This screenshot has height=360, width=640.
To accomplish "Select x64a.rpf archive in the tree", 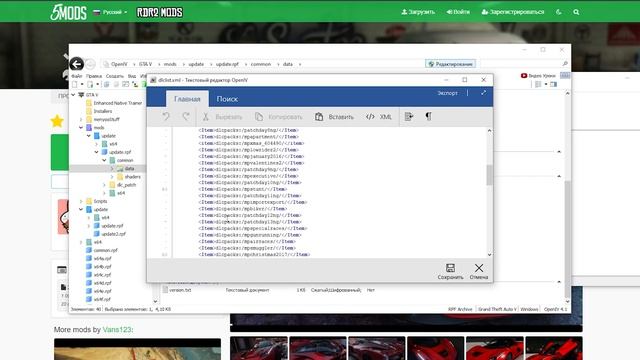I will click(98, 258).
